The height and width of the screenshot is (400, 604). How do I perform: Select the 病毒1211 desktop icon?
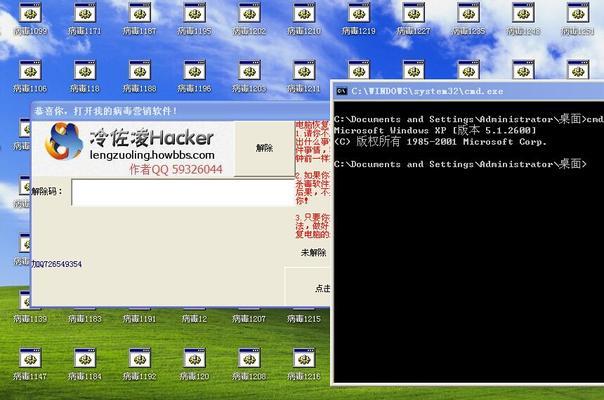click(304, 77)
